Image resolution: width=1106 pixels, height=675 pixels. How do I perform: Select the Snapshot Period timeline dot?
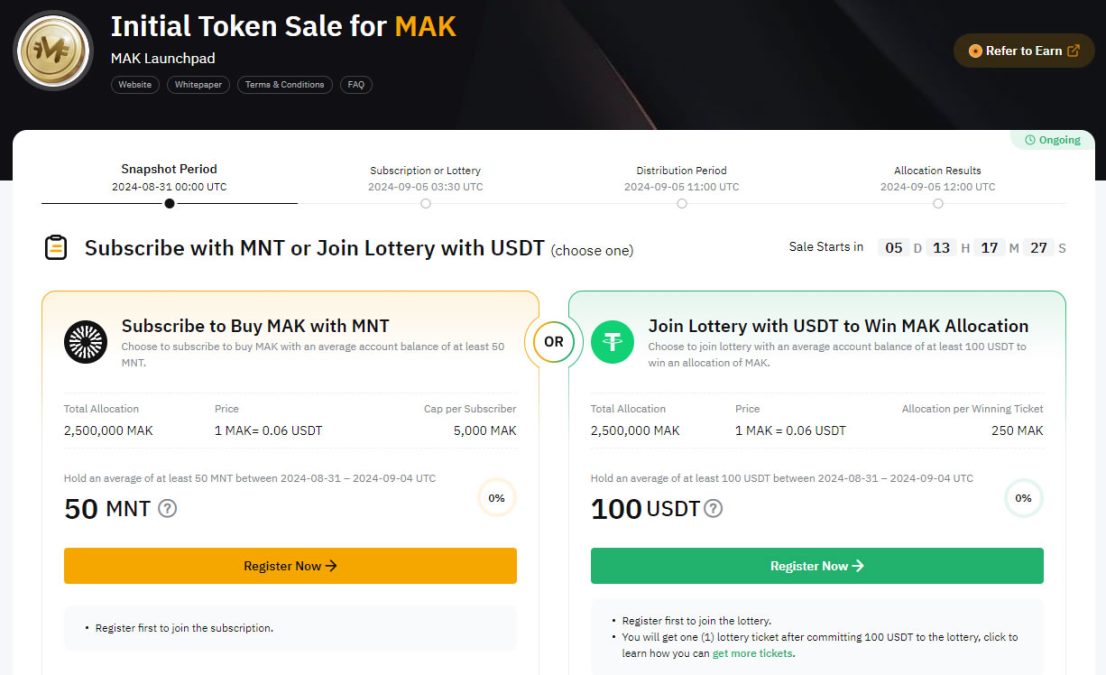pos(169,203)
